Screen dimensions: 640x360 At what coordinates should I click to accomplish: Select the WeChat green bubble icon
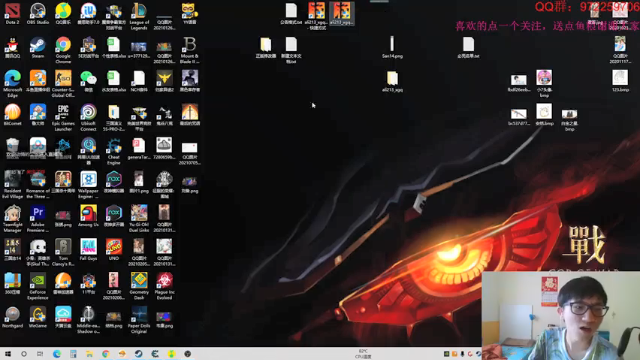pyautogui.click(x=88, y=81)
